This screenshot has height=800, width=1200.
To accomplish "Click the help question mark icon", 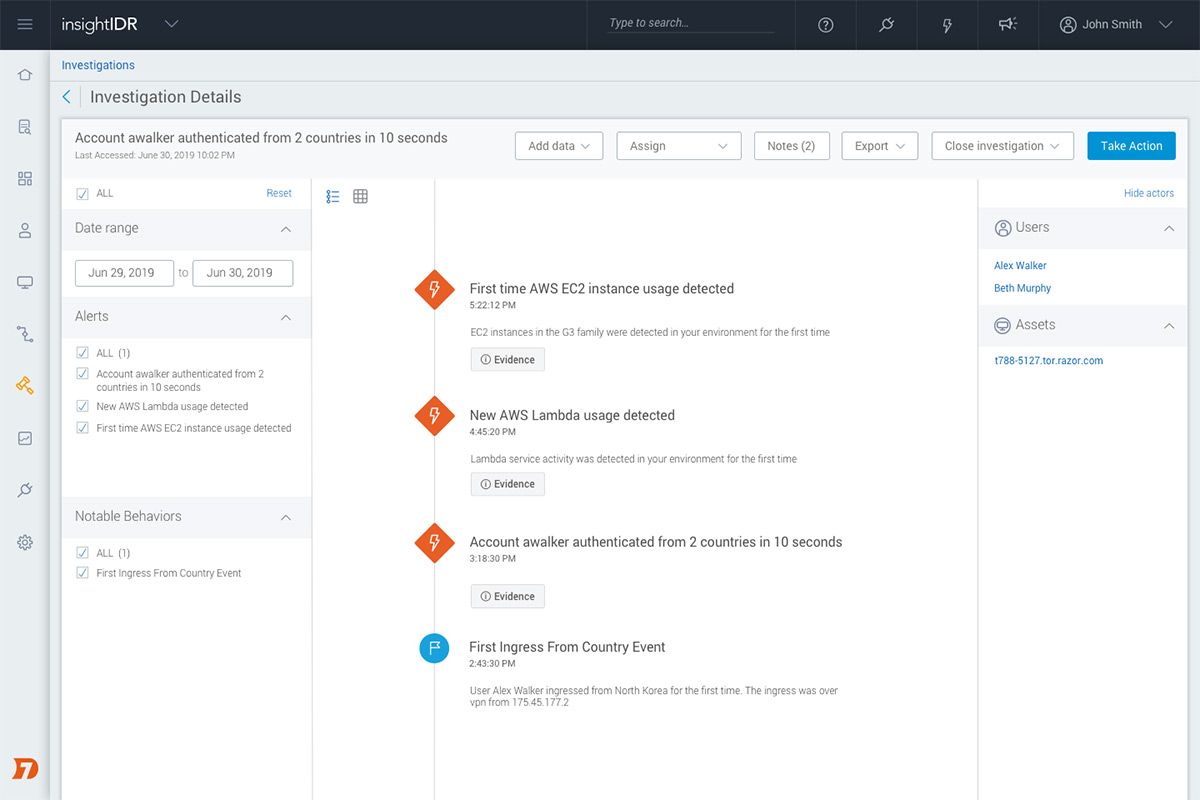I will pyautogui.click(x=826, y=25).
